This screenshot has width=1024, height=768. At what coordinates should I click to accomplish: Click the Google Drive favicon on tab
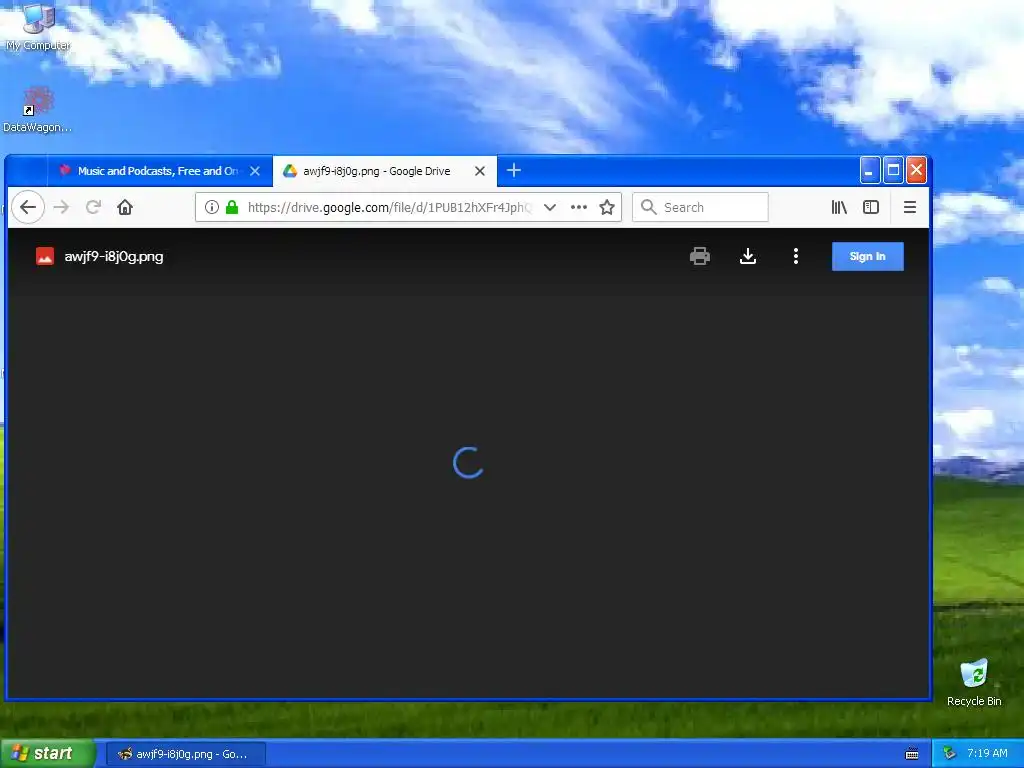coord(289,171)
